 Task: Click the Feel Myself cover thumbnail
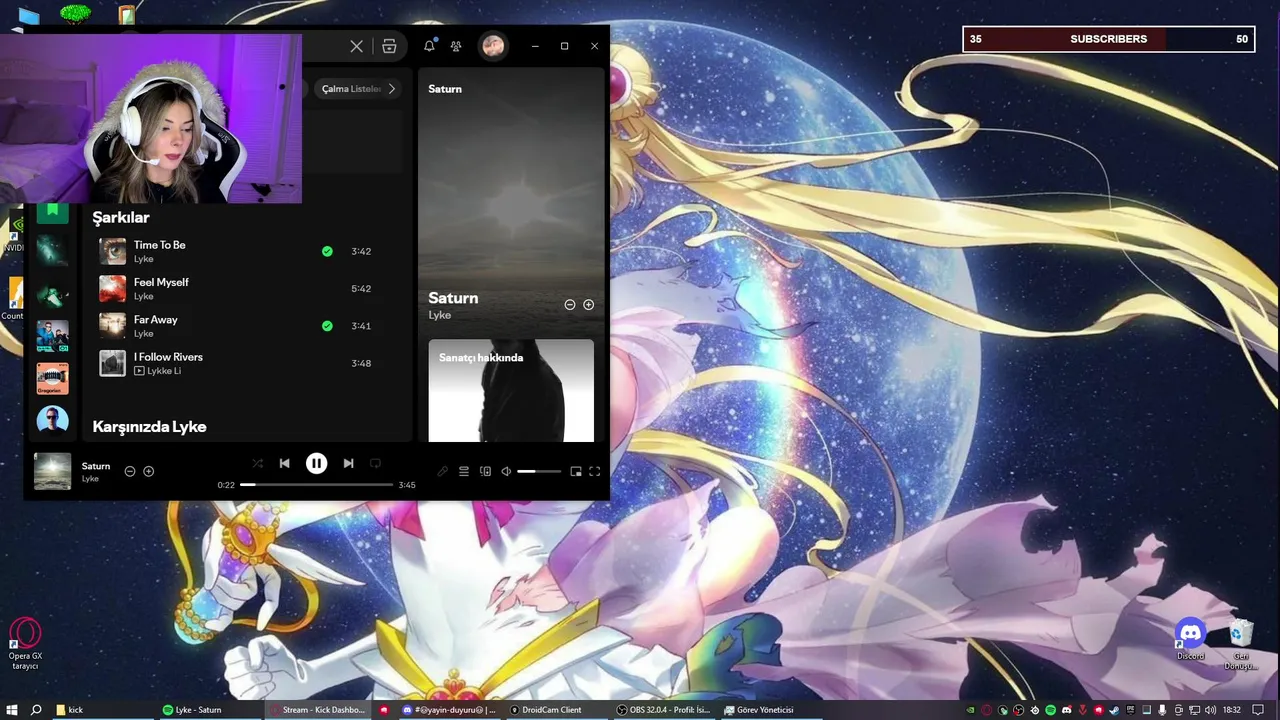[112, 289]
